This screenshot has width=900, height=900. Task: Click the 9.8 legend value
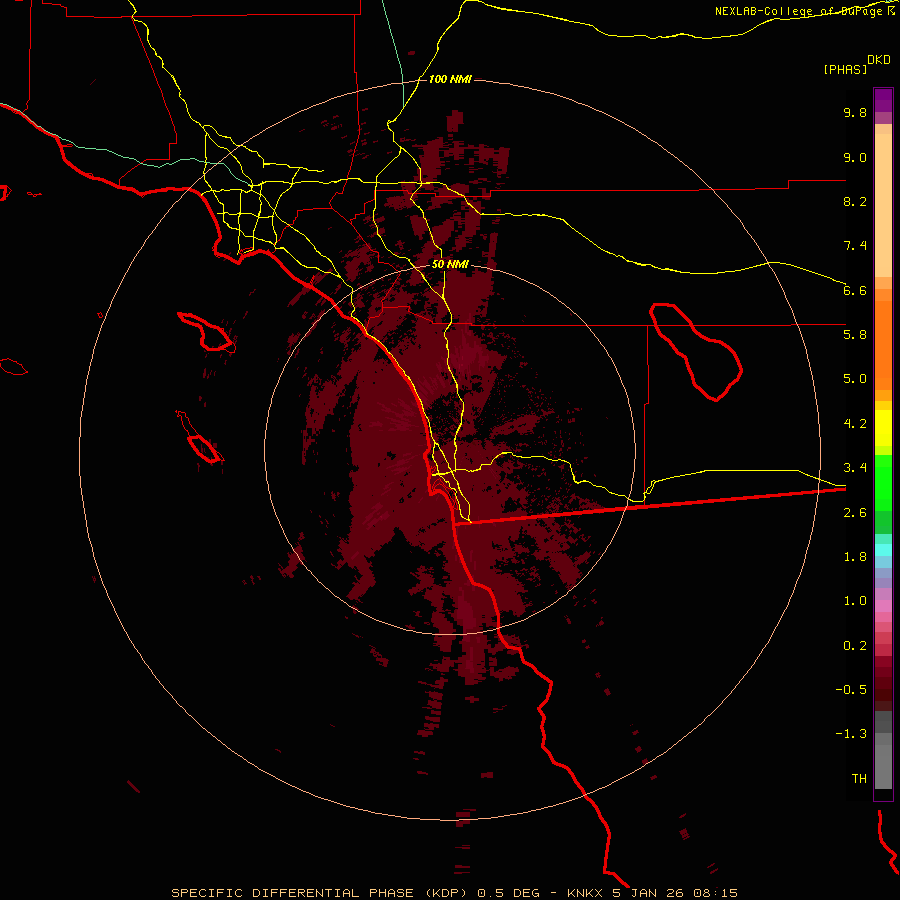[x=855, y=112]
